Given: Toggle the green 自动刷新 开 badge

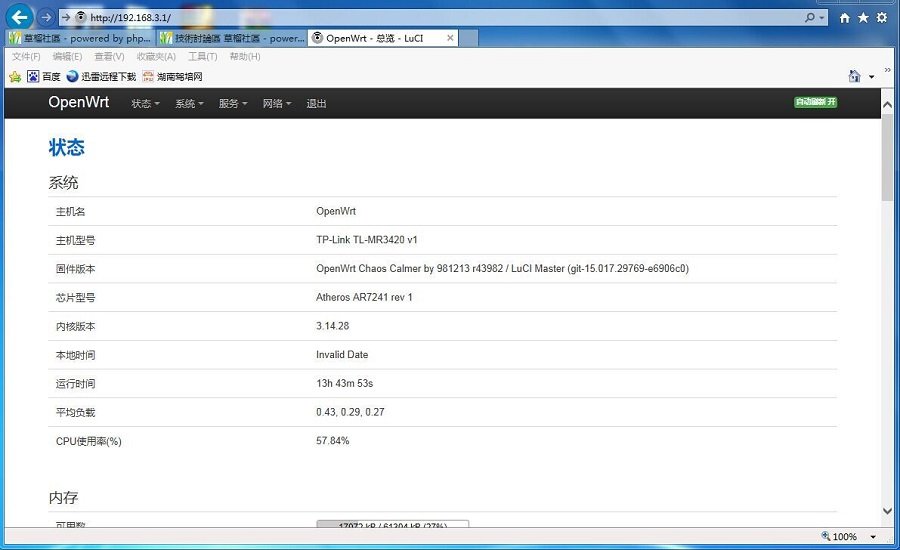Looking at the screenshot, I should tap(816, 102).
